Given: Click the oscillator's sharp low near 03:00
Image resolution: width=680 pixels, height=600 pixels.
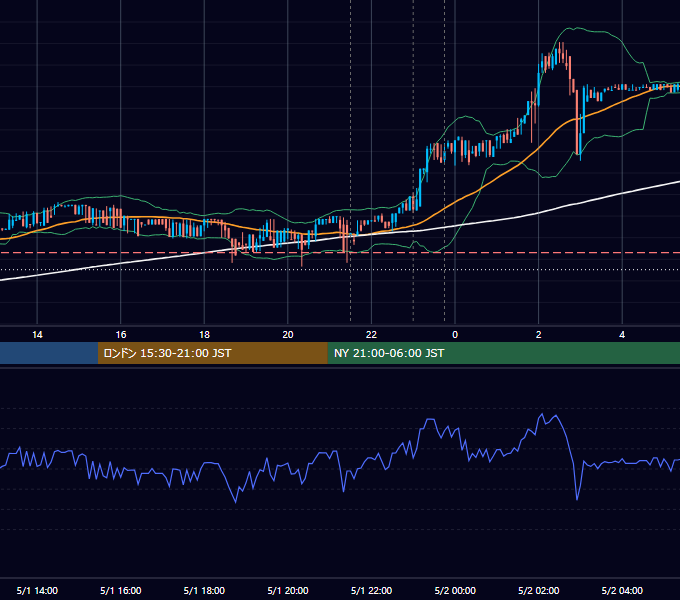Looking at the screenshot, I should pyautogui.click(x=577, y=499).
